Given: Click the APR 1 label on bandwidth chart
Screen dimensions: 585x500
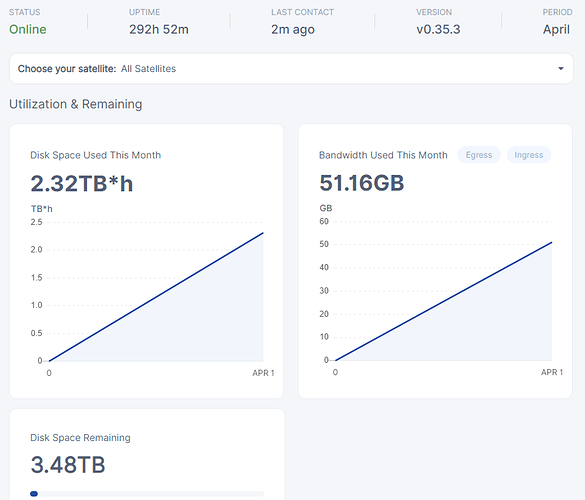Looking at the screenshot, I should click(552, 372).
